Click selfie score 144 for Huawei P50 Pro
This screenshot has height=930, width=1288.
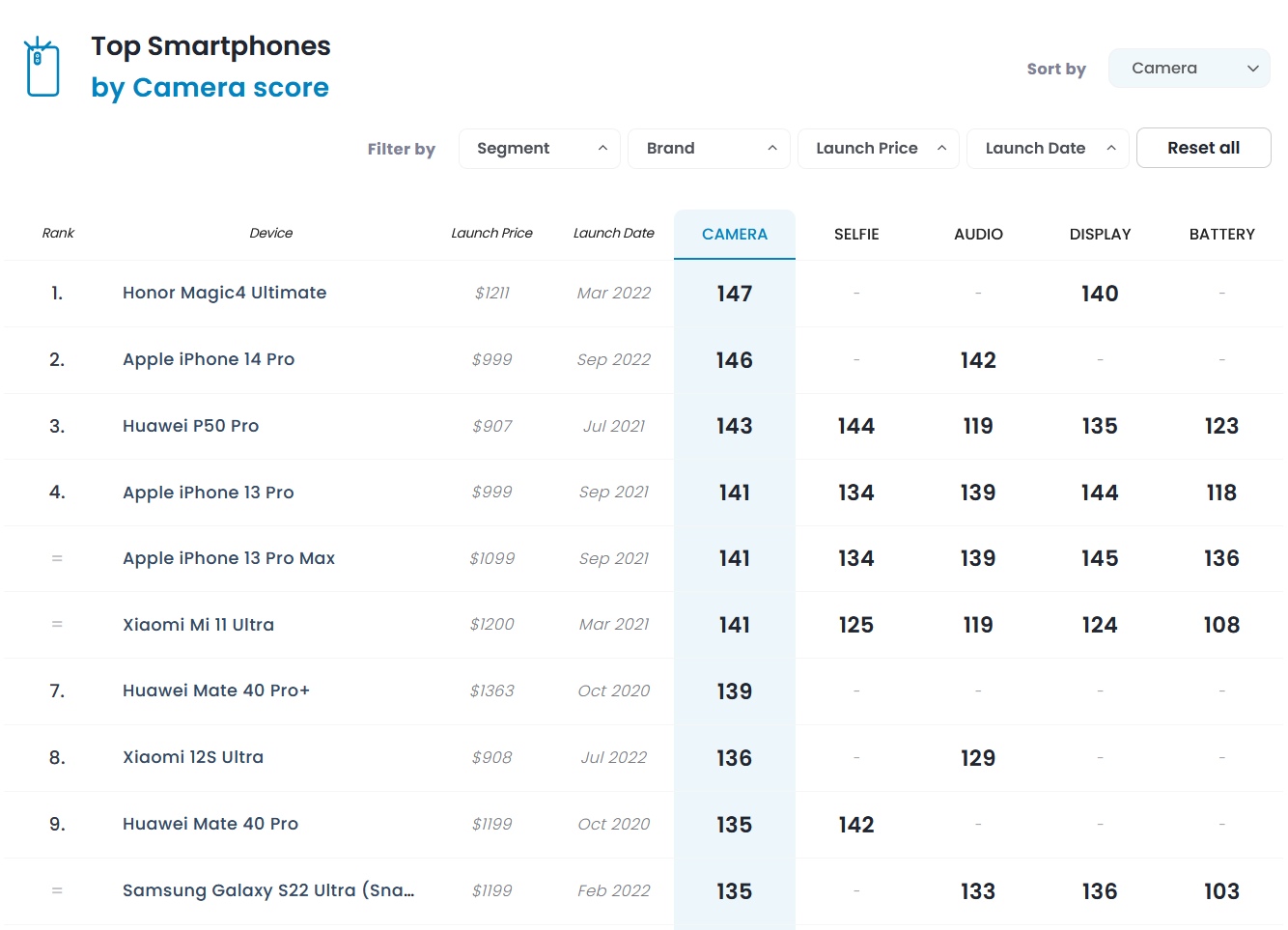(x=856, y=426)
